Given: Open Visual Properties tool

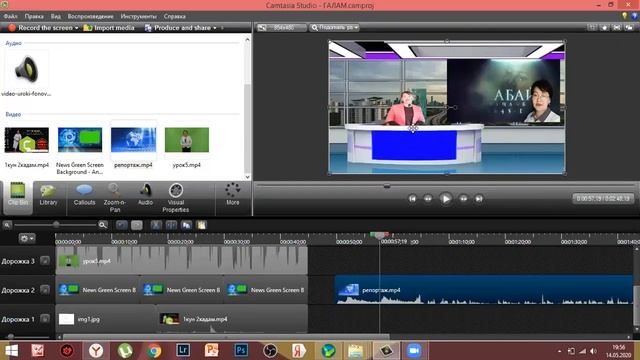Looking at the screenshot, I should 176,198.
